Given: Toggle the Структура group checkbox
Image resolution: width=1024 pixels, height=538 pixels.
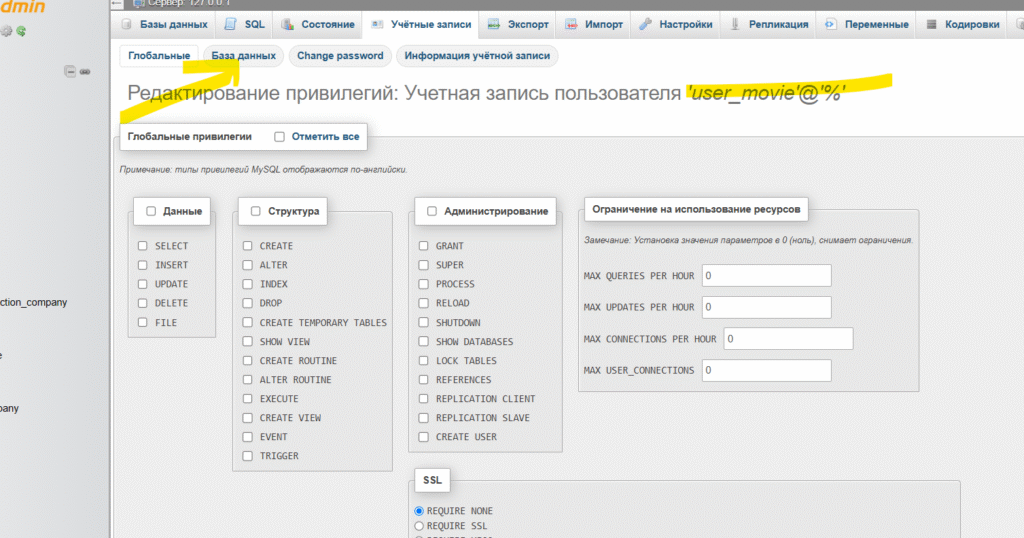Looking at the screenshot, I should (x=255, y=211).
